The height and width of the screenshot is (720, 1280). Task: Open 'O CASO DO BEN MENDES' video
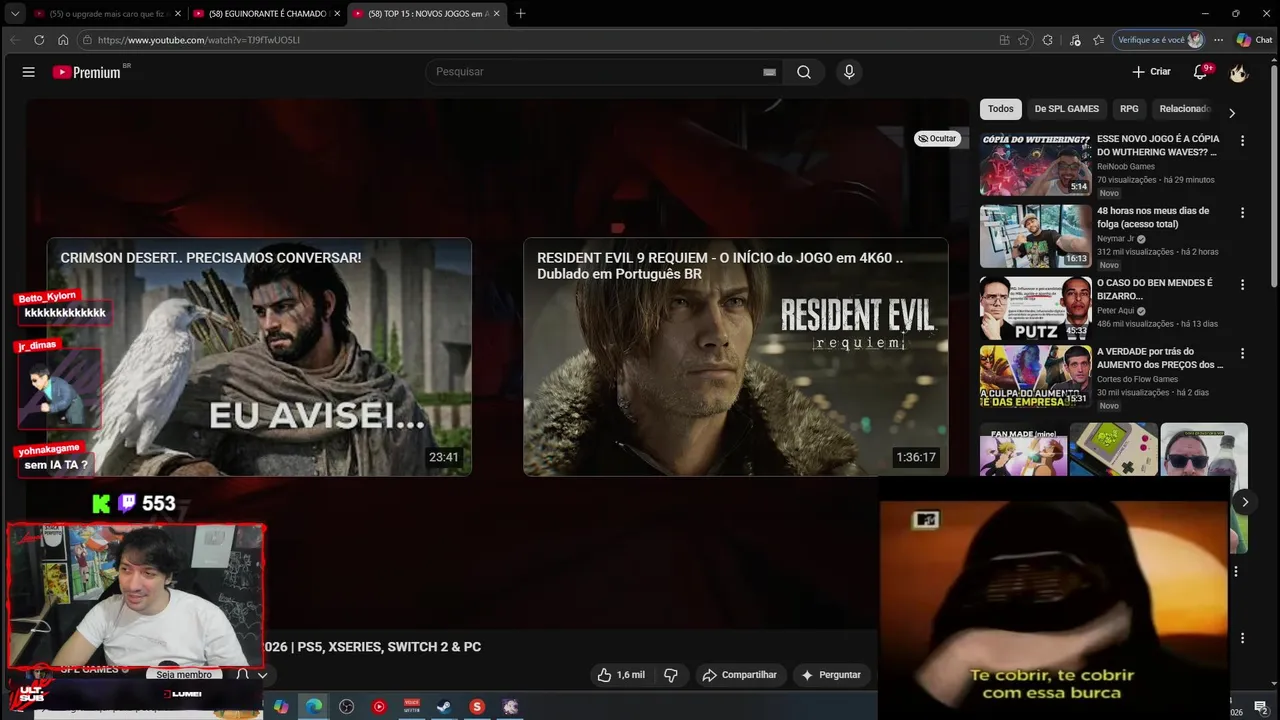(1154, 289)
